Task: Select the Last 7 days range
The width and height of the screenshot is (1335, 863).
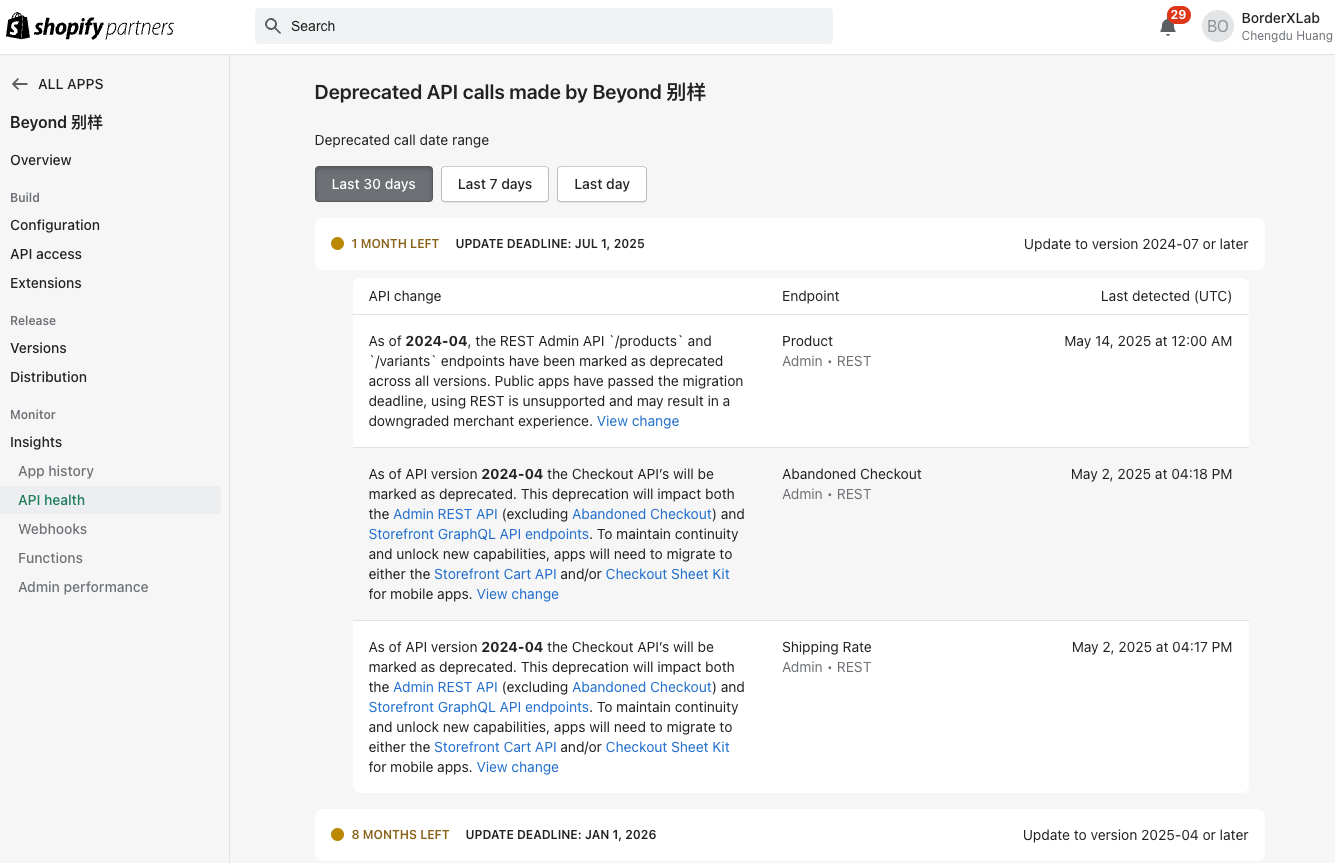Action: 494,184
